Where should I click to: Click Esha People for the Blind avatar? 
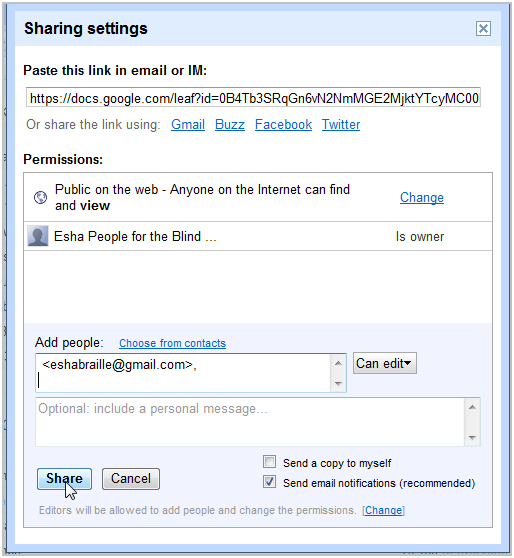(x=38, y=236)
